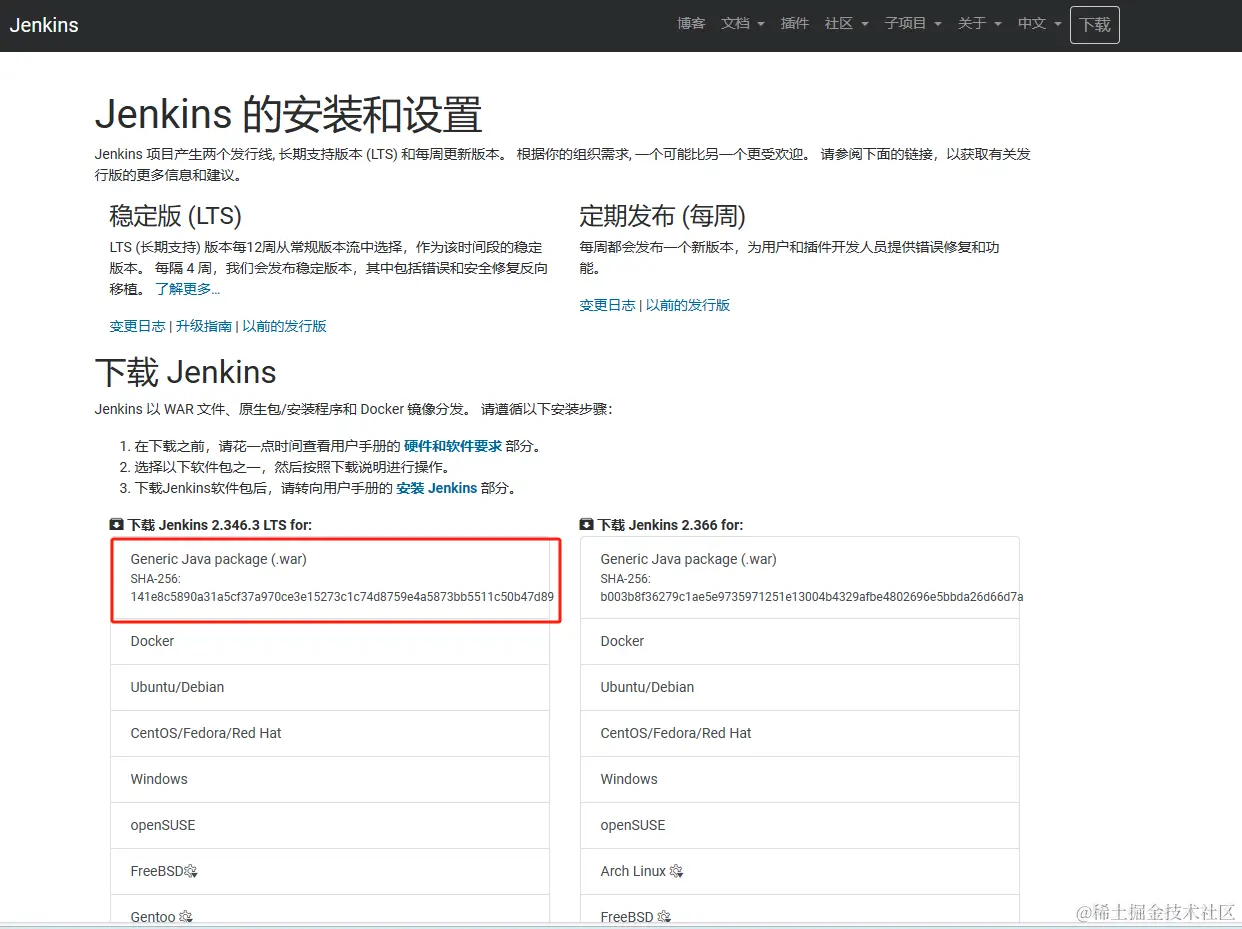Expand the 社区 dropdown menu
This screenshot has width=1242, height=929.
(x=846, y=23)
